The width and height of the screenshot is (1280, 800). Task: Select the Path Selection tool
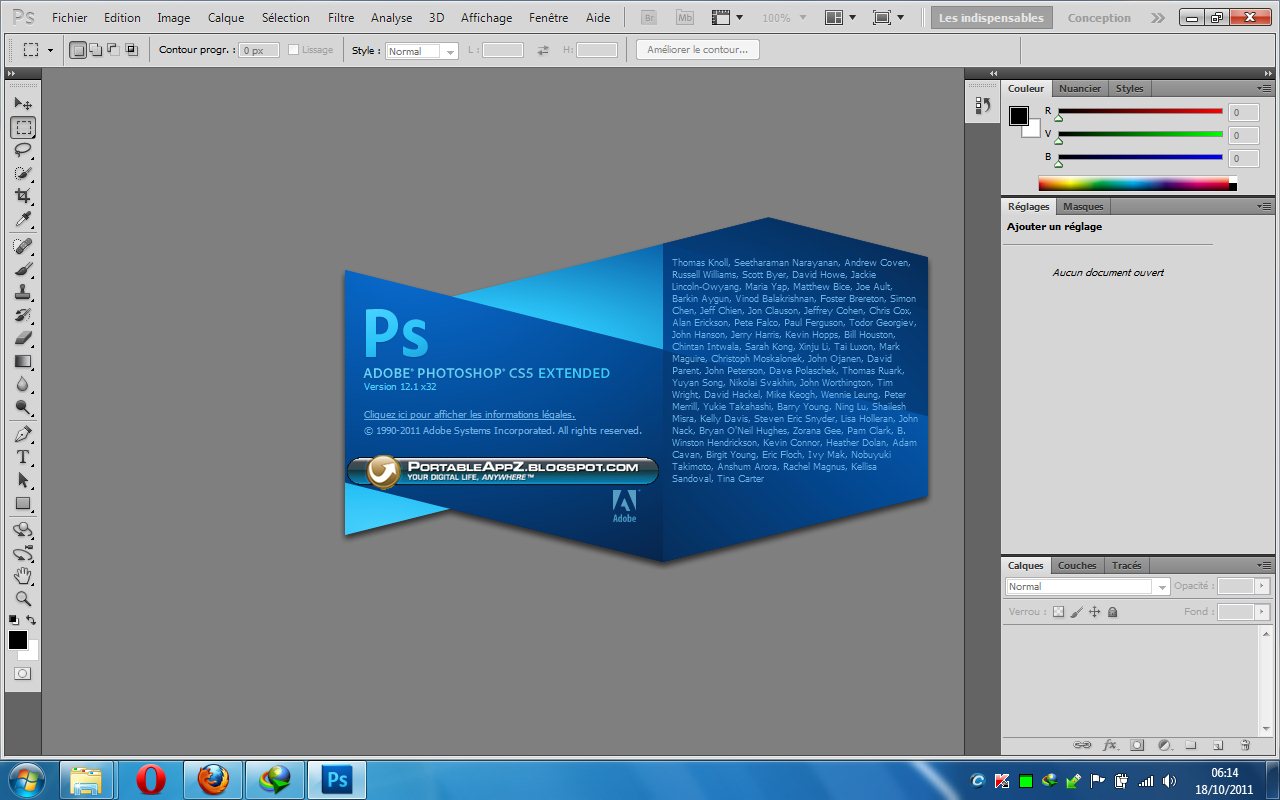pos(23,480)
